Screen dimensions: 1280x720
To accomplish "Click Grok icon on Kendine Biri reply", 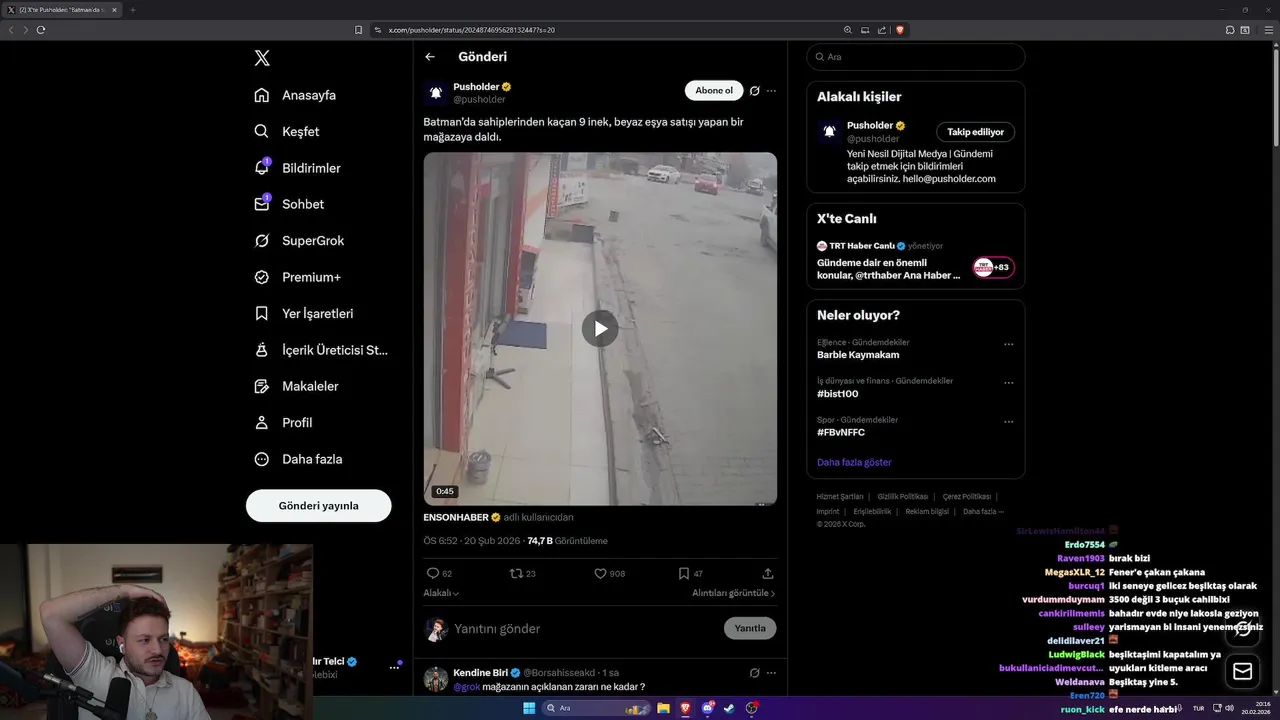I will pos(755,673).
